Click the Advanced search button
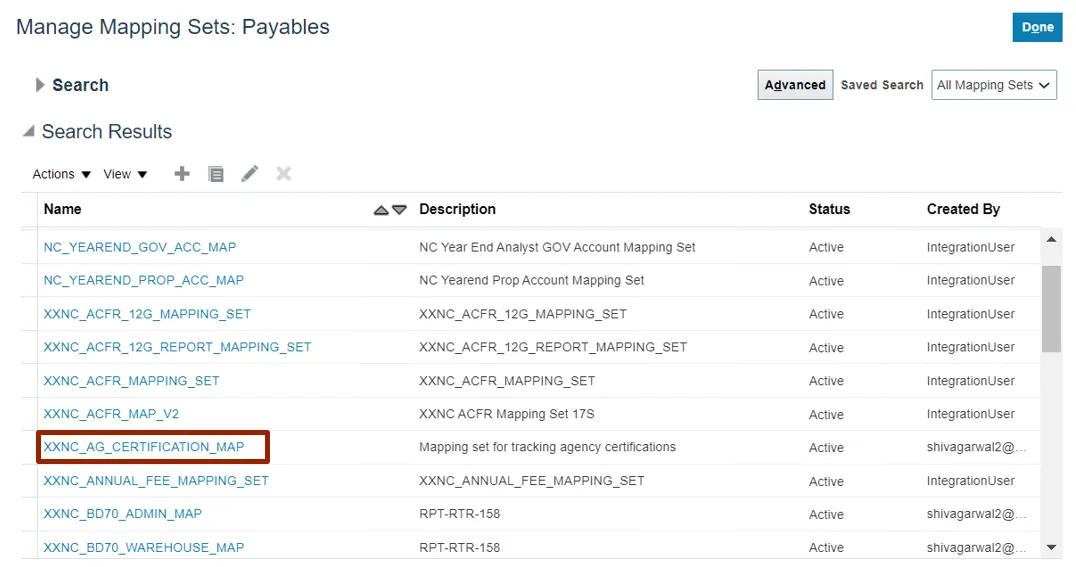This screenshot has width=1076, height=567. click(795, 85)
